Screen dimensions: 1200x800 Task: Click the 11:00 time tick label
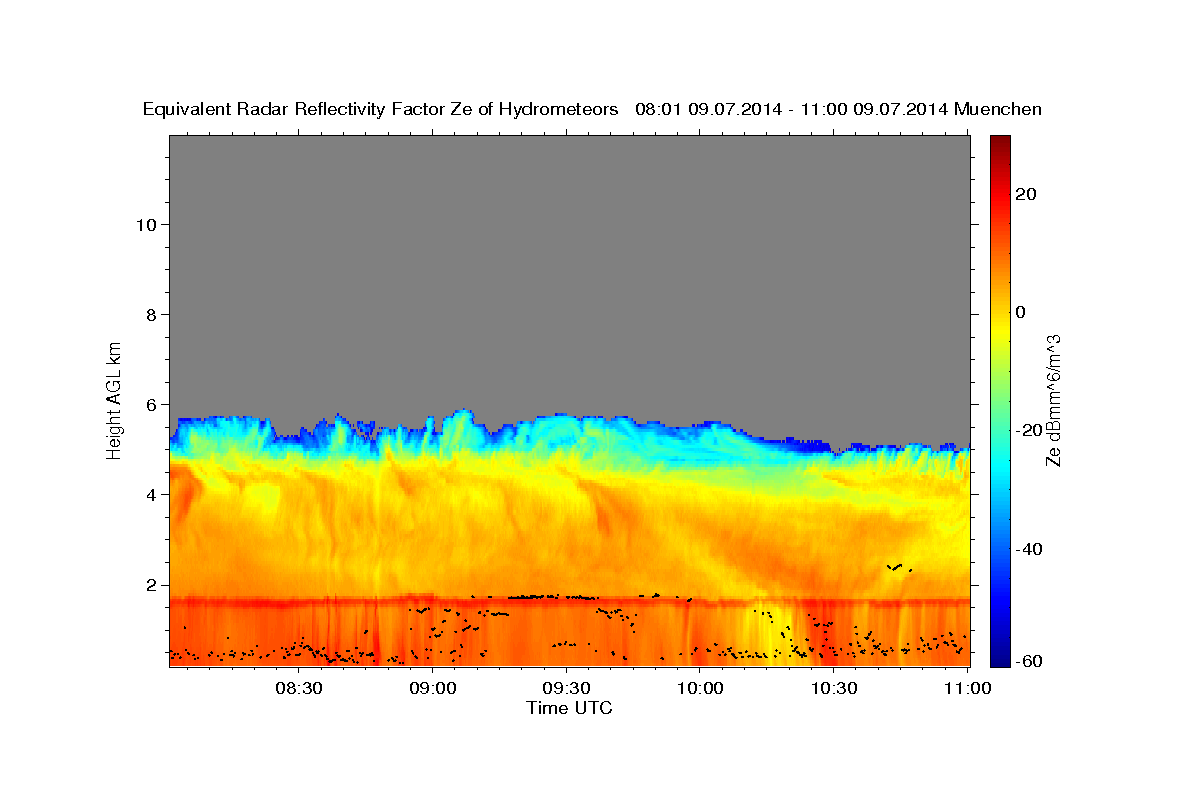(x=967, y=688)
